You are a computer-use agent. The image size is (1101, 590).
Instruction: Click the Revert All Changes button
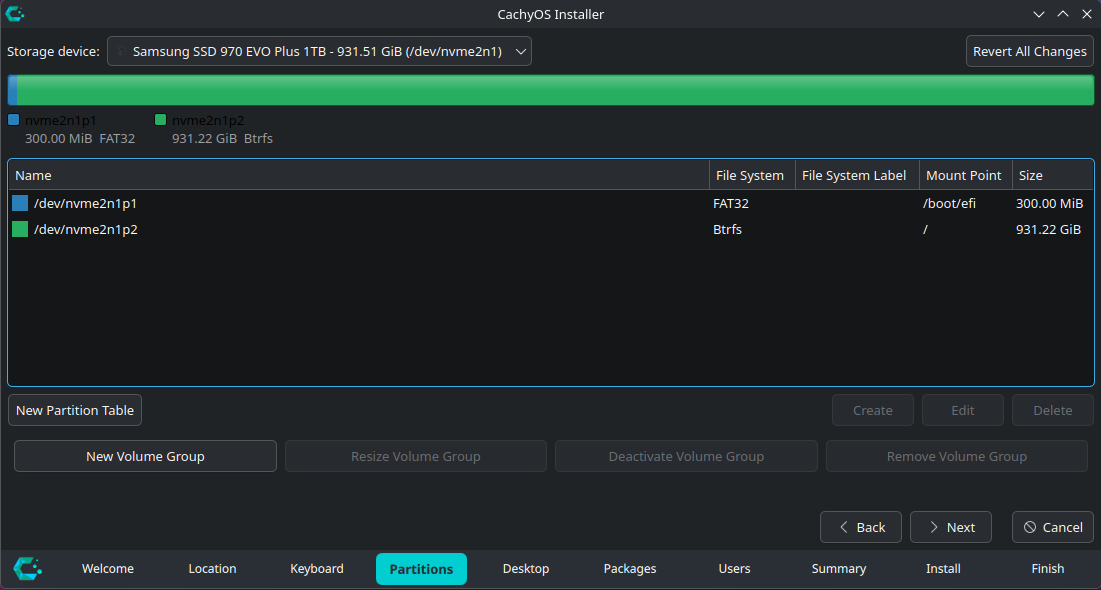1029,51
